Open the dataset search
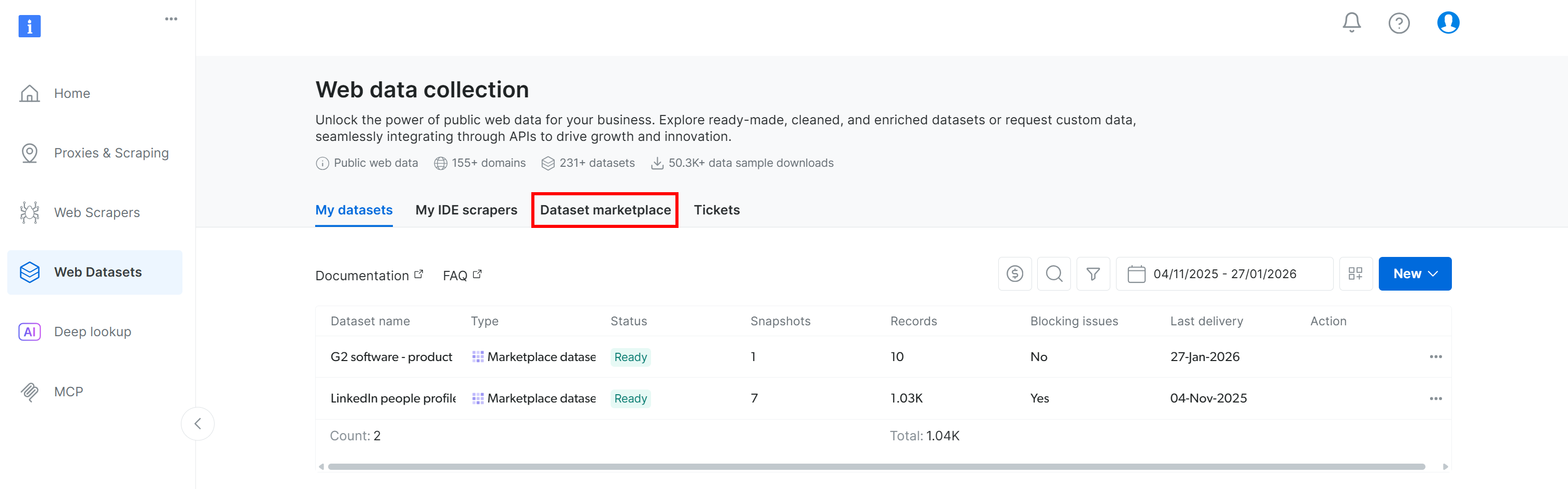 point(1054,274)
